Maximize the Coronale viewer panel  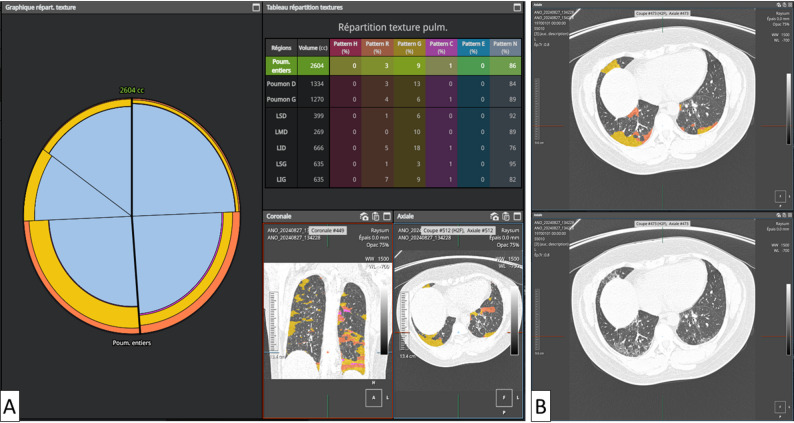386,216
